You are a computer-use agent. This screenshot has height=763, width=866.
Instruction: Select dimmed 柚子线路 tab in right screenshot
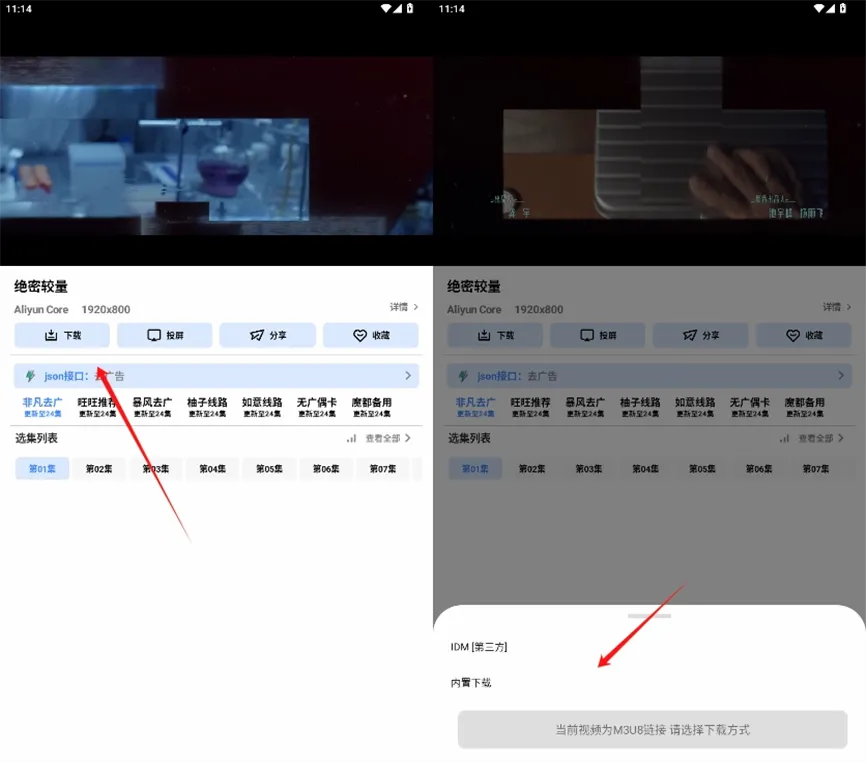pos(640,407)
